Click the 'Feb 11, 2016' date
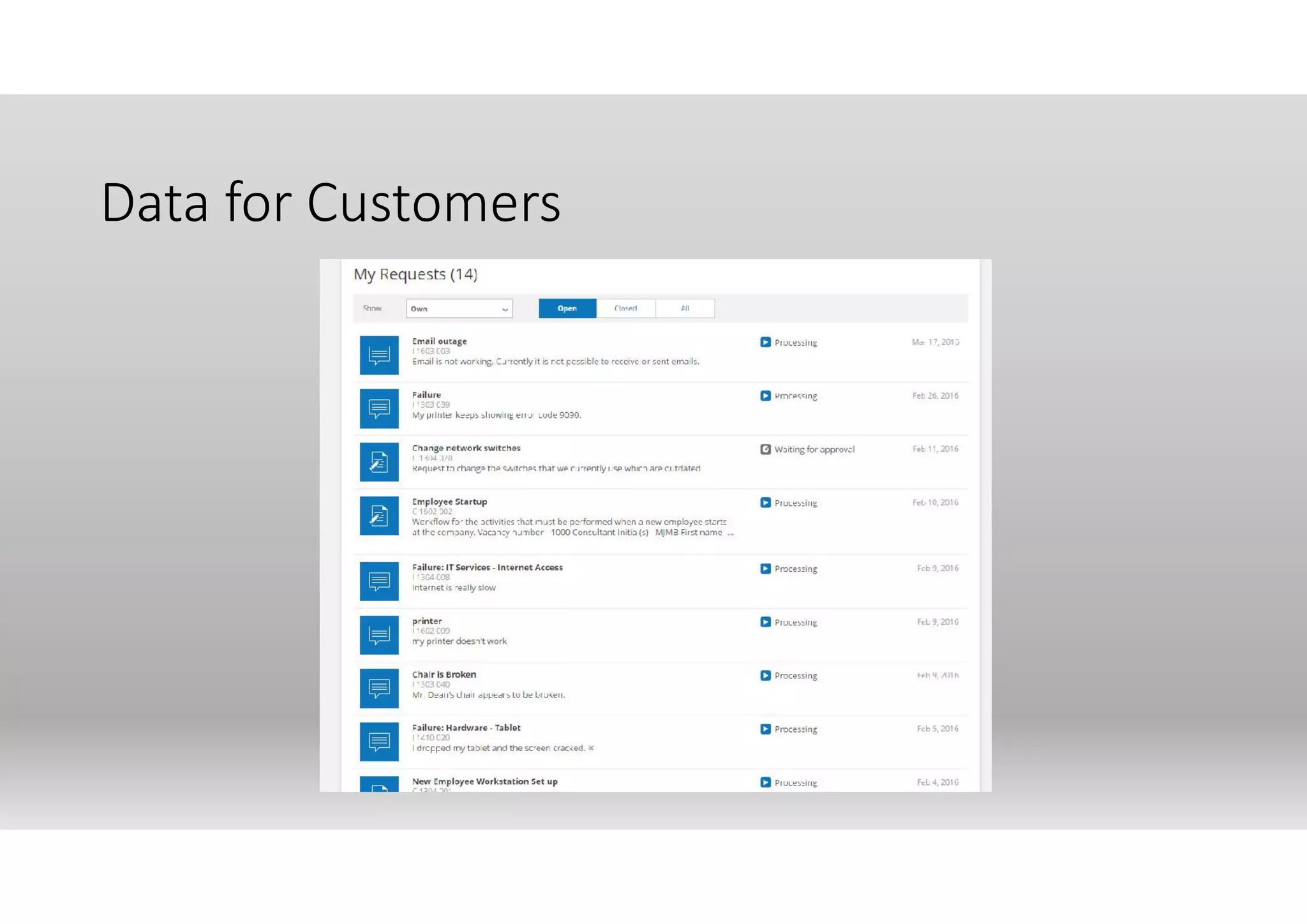 click(935, 449)
